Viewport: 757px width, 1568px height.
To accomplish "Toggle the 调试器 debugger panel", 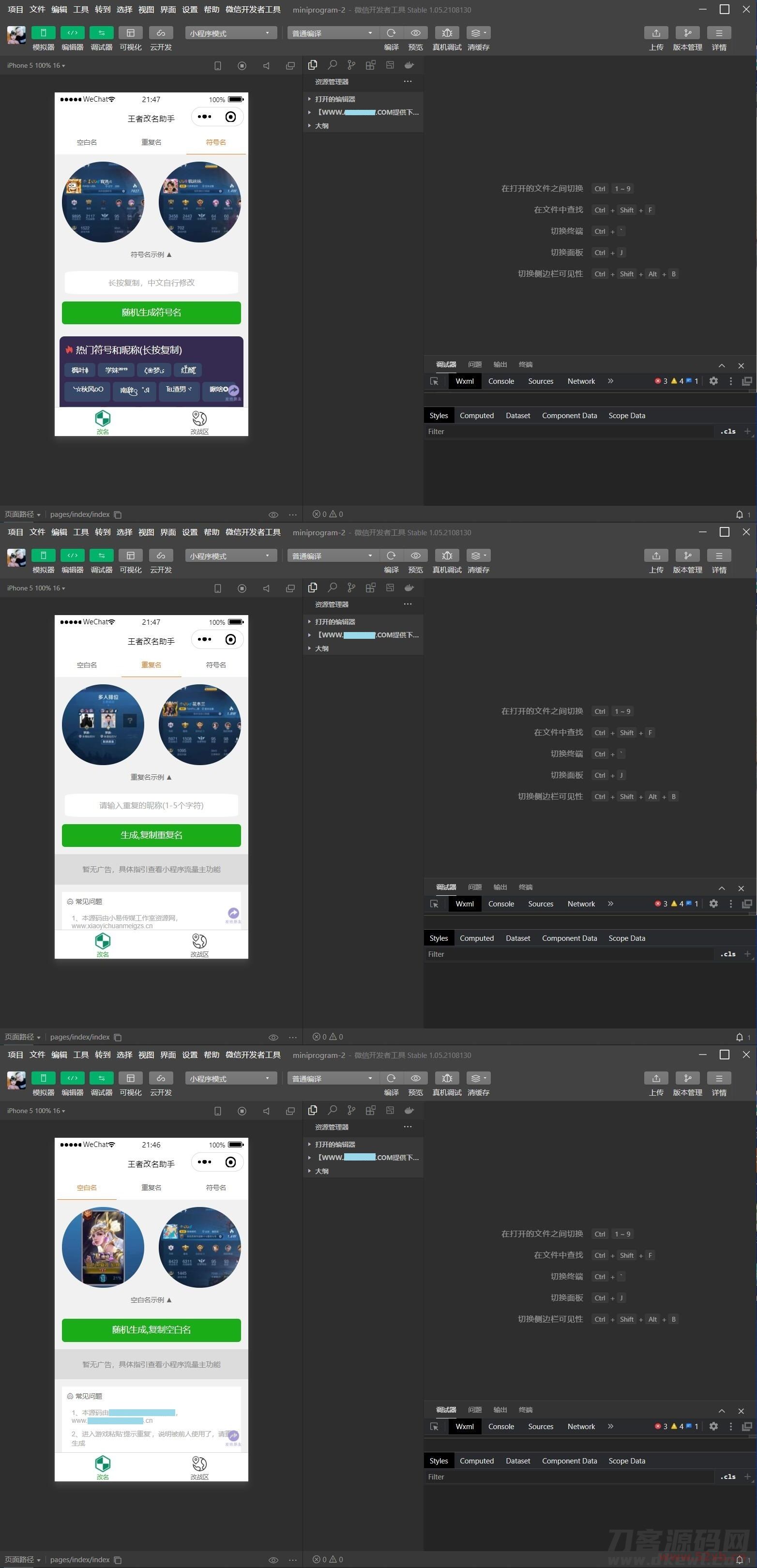I will pyautogui.click(x=101, y=33).
